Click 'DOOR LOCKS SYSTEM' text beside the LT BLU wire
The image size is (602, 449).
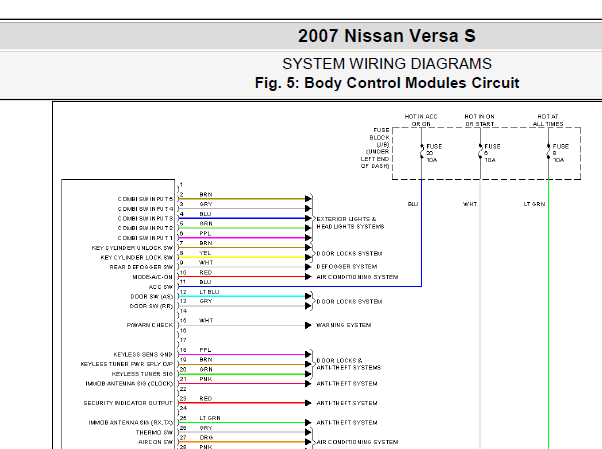tap(349, 302)
